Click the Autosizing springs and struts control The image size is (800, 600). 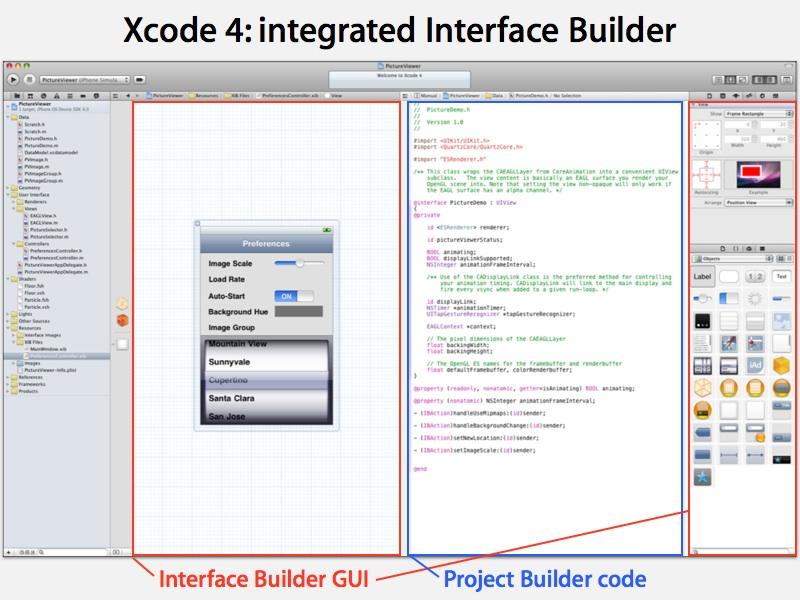pos(707,175)
